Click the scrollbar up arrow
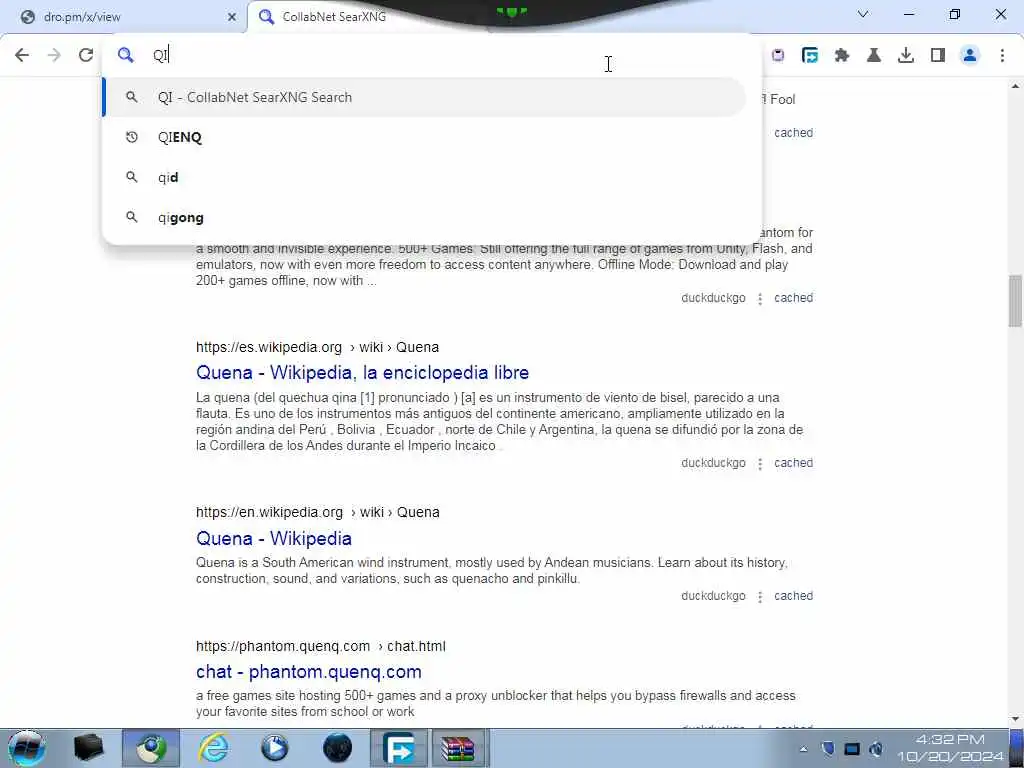The width and height of the screenshot is (1024, 768). (x=1015, y=86)
